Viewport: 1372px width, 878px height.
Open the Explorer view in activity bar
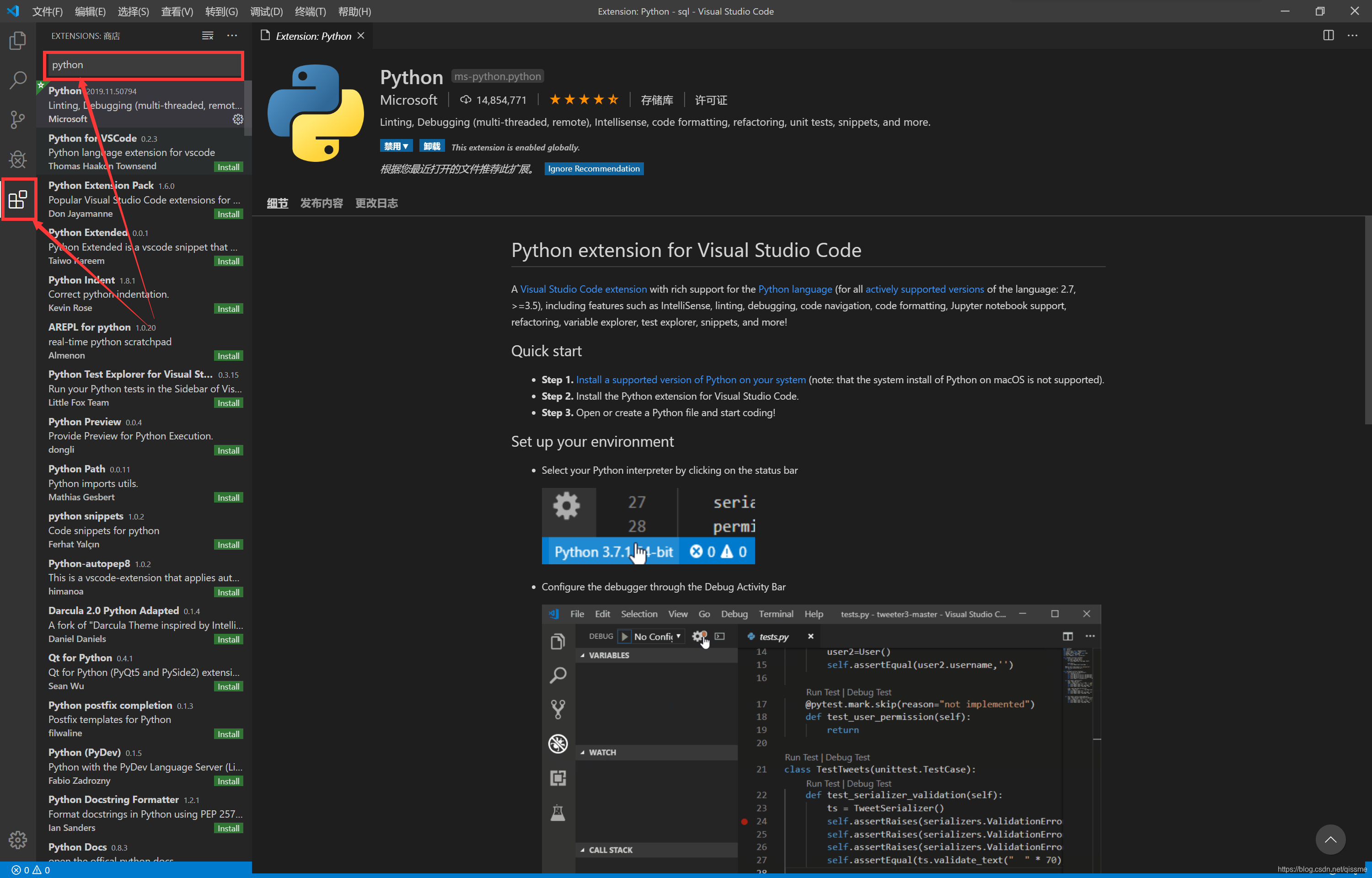18,41
